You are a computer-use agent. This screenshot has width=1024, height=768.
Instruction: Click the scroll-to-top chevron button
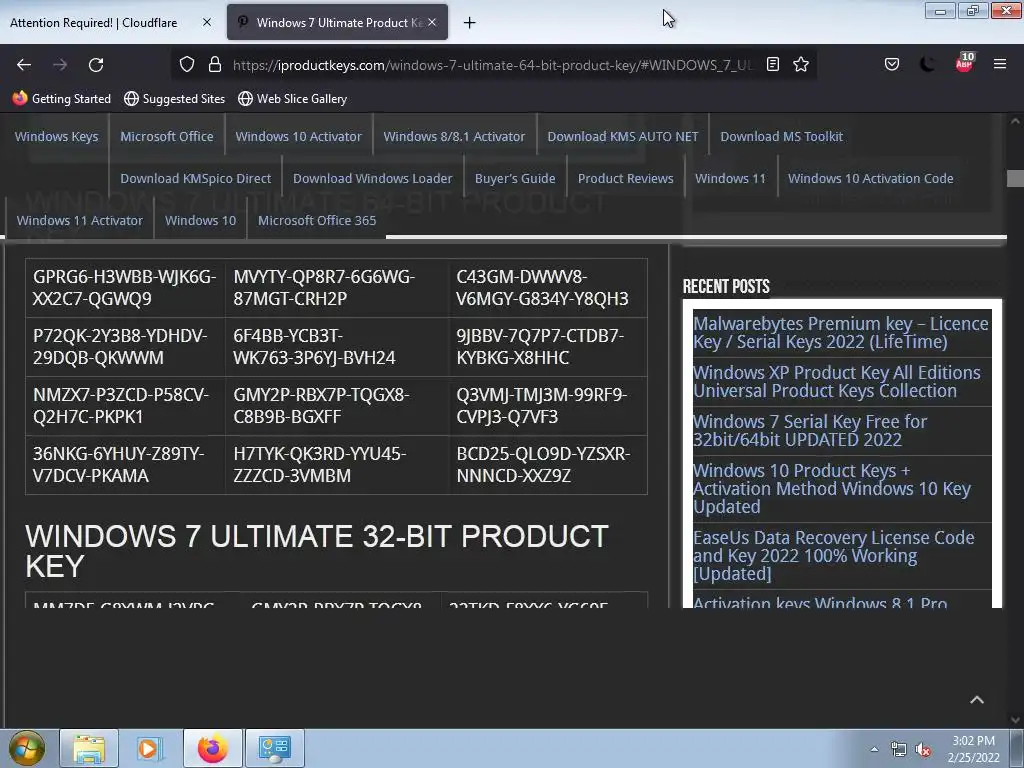pos(977,699)
